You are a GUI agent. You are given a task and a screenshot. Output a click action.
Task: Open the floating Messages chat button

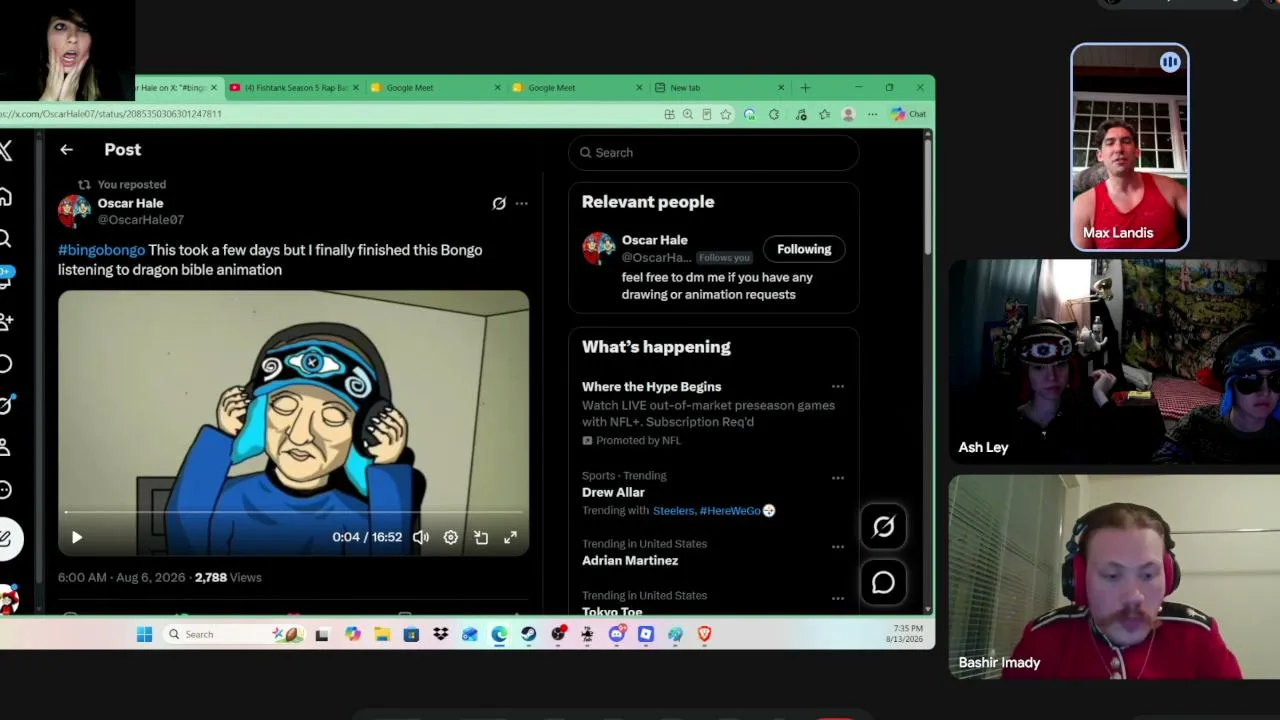coord(883,583)
